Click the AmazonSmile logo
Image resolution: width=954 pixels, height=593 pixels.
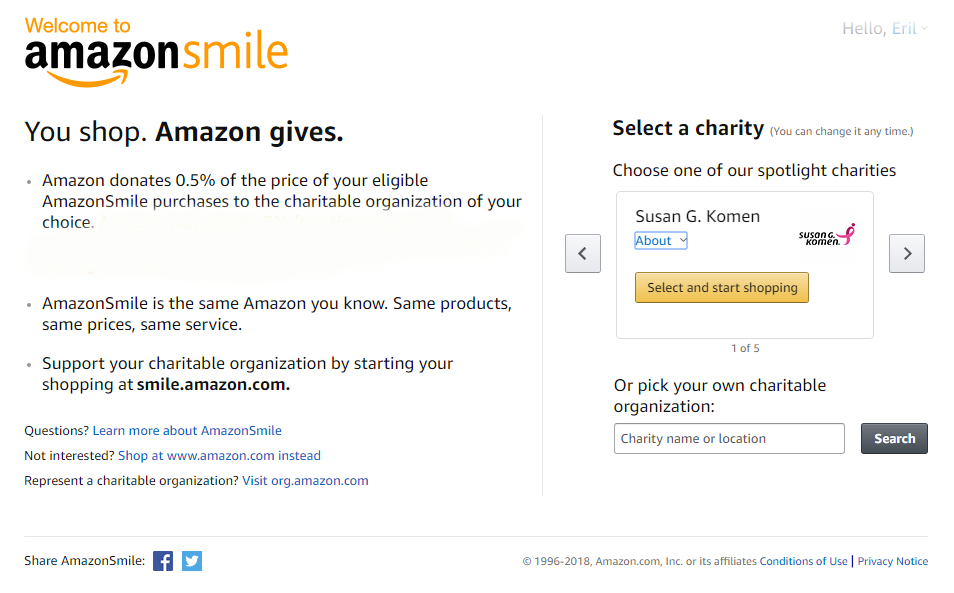156,52
